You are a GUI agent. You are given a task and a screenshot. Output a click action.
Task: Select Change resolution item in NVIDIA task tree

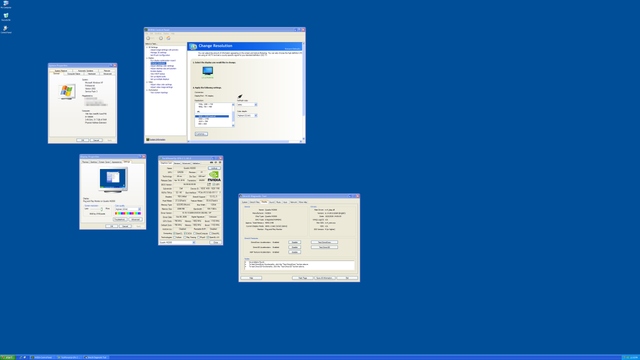click(x=158, y=63)
